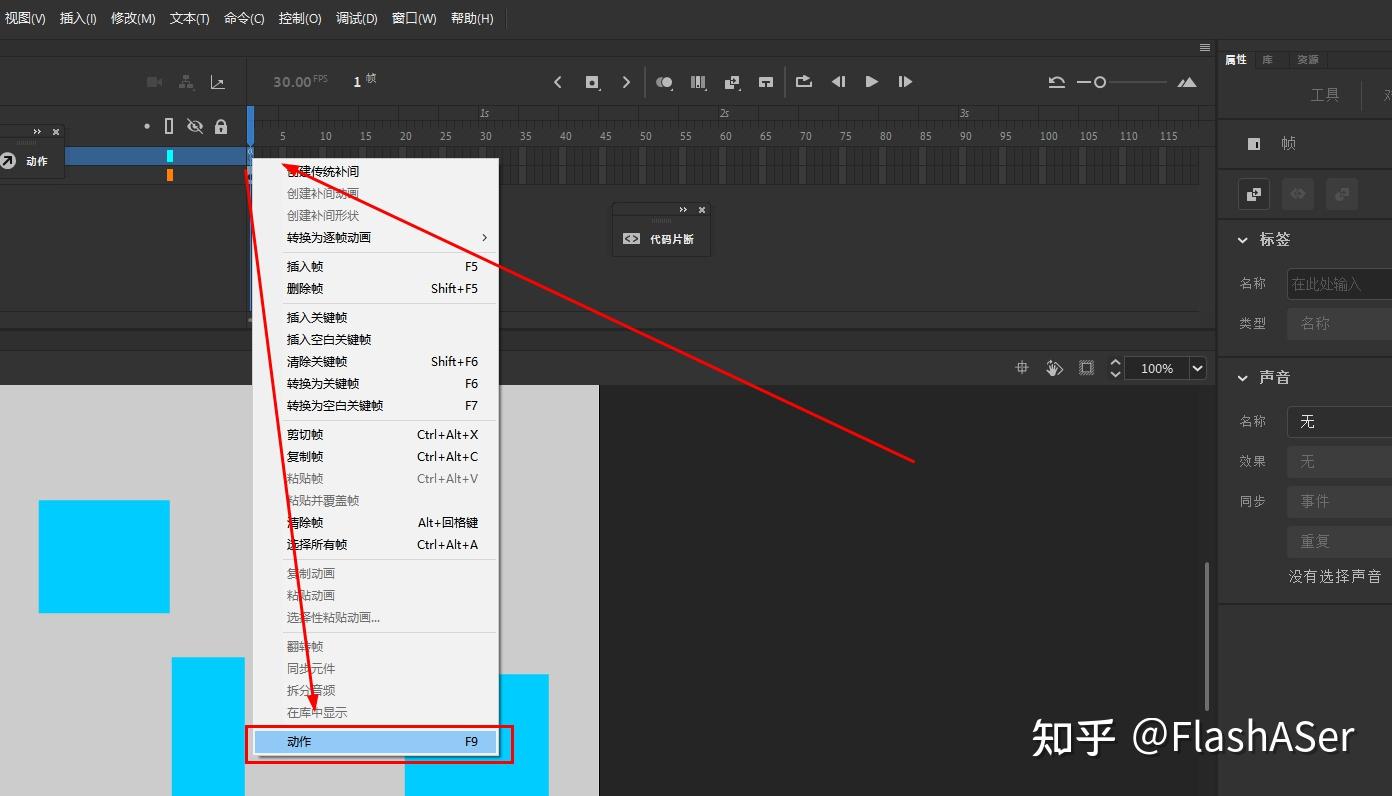Jump to the next keyframe arrow

tap(627, 82)
